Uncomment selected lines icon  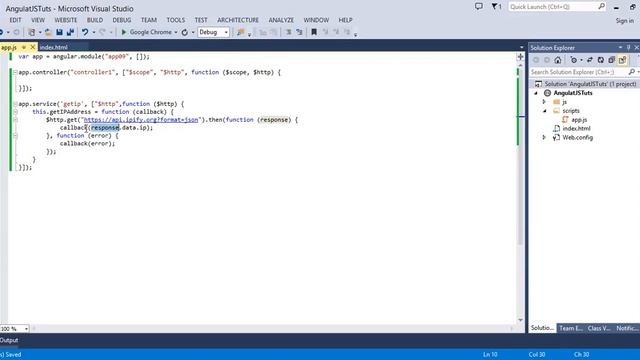(299, 32)
